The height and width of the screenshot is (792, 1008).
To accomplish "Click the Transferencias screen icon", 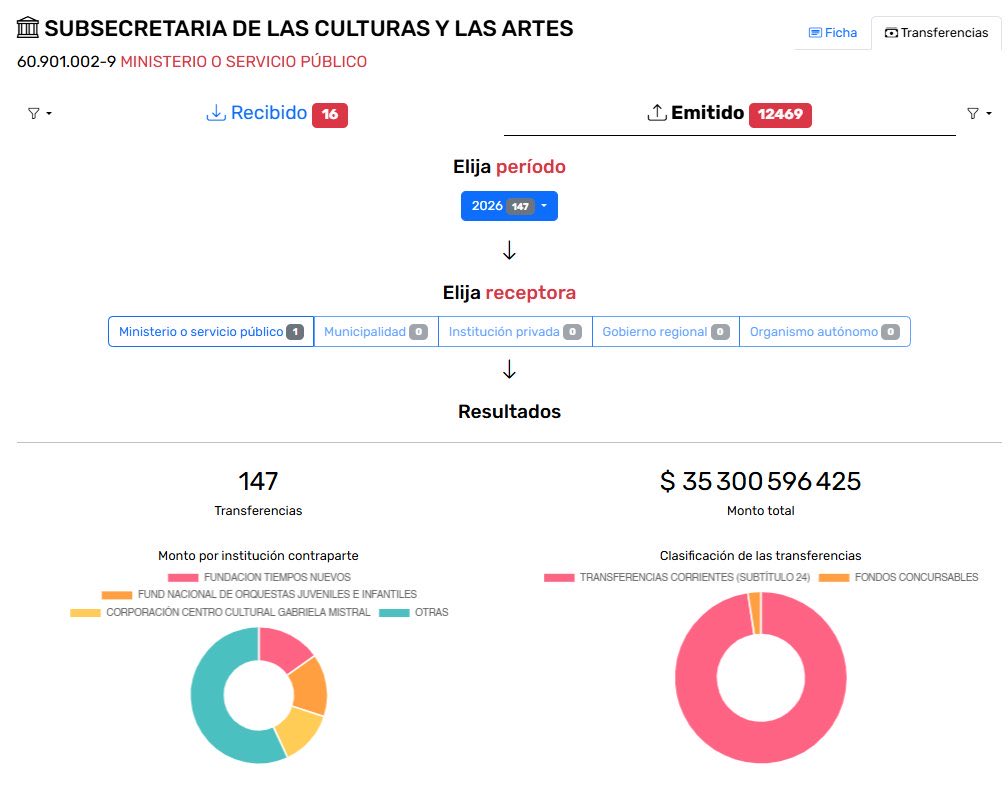I will (892, 32).
